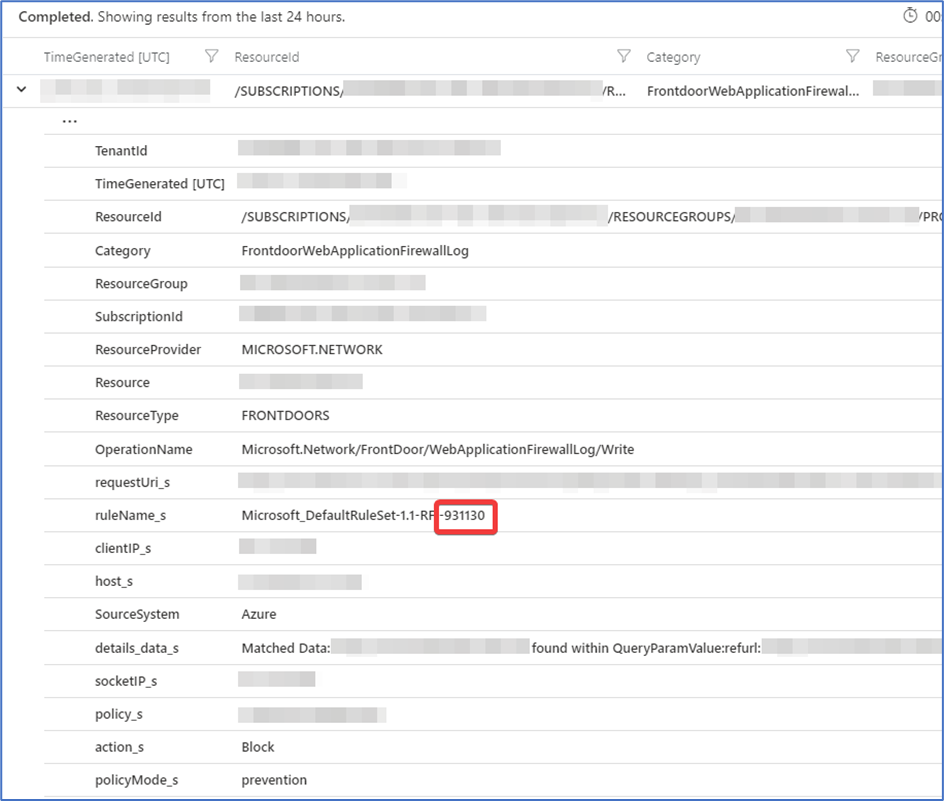Select /RESOURCEGROUPS/ segment of expanded ResourceId

(x=671, y=217)
